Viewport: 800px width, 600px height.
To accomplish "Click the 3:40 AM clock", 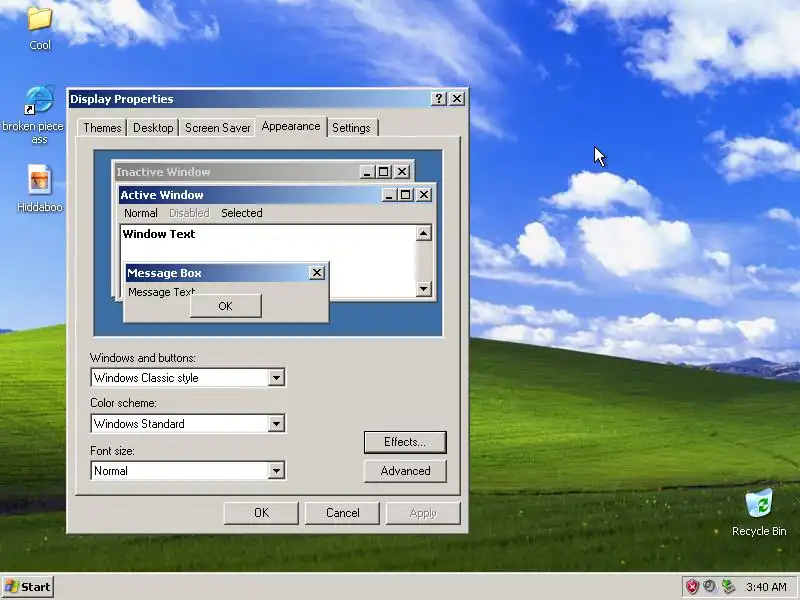I will (x=766, y=587).
